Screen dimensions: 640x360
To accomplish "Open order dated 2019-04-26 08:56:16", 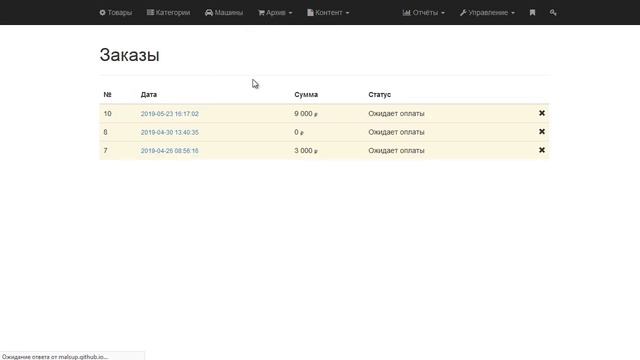I will coord(170,151).
